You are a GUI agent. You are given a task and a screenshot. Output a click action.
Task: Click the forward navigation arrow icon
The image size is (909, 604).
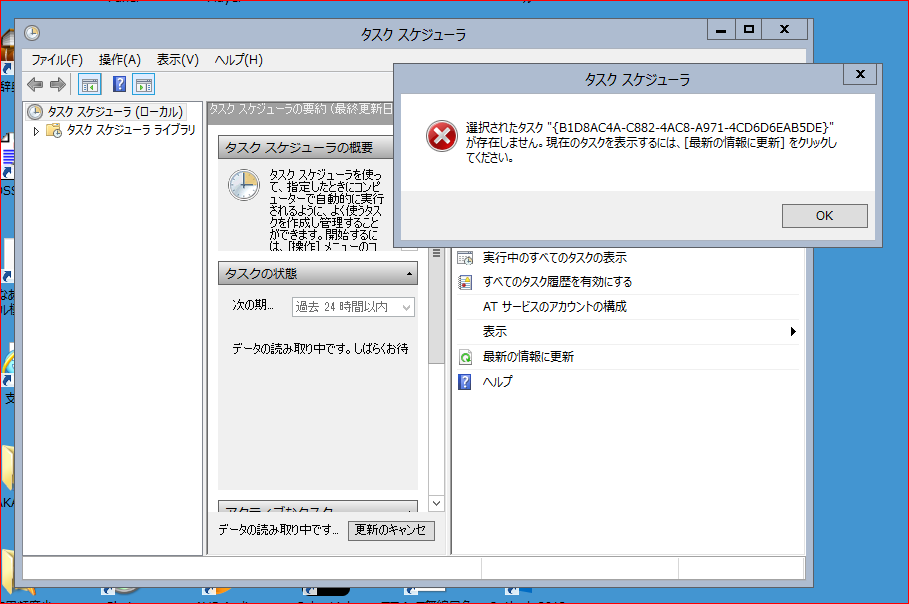coord(57,83)
